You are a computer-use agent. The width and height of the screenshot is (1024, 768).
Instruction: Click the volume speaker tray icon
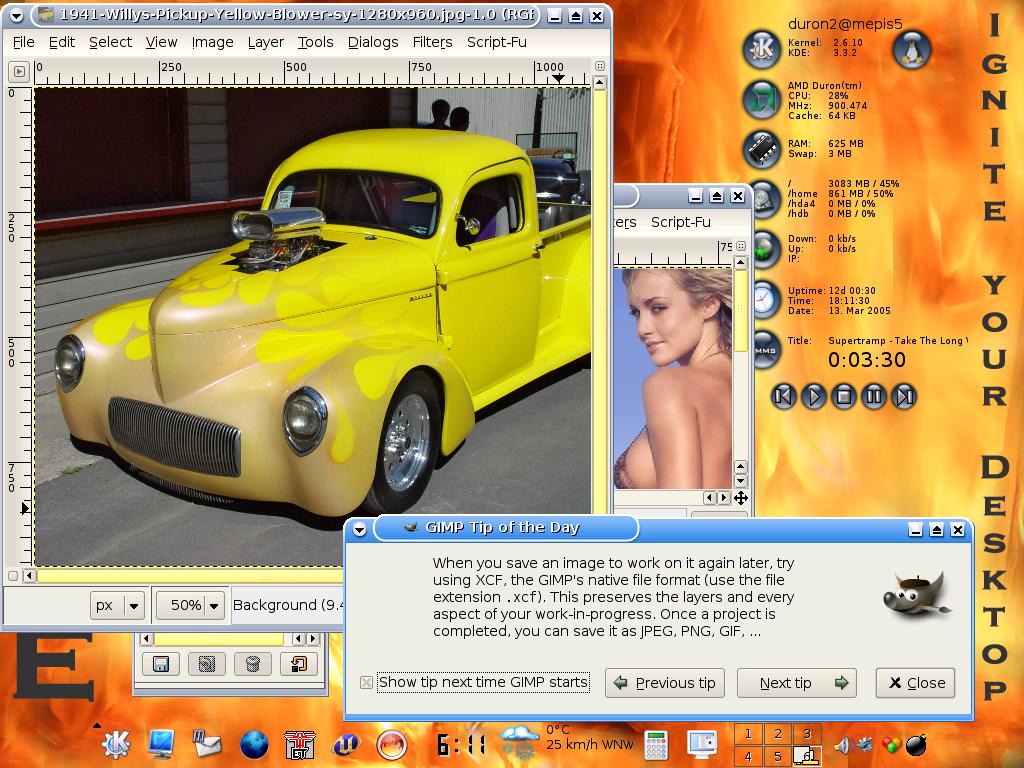(x=841, y=744)
